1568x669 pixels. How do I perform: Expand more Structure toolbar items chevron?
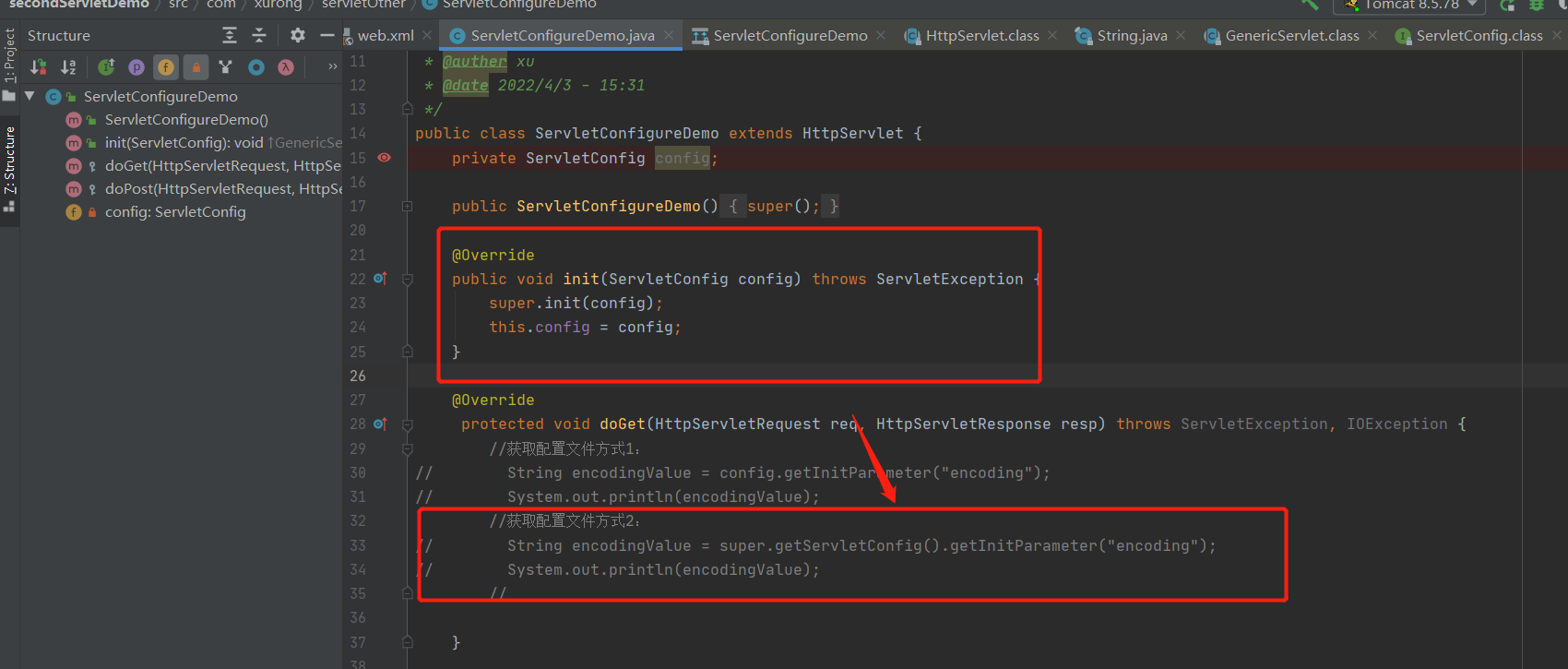click(332, 66)
